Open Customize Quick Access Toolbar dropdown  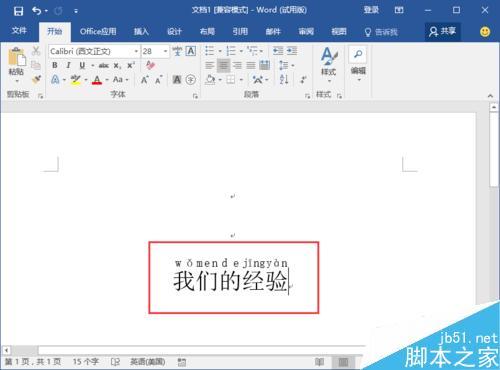76,11
